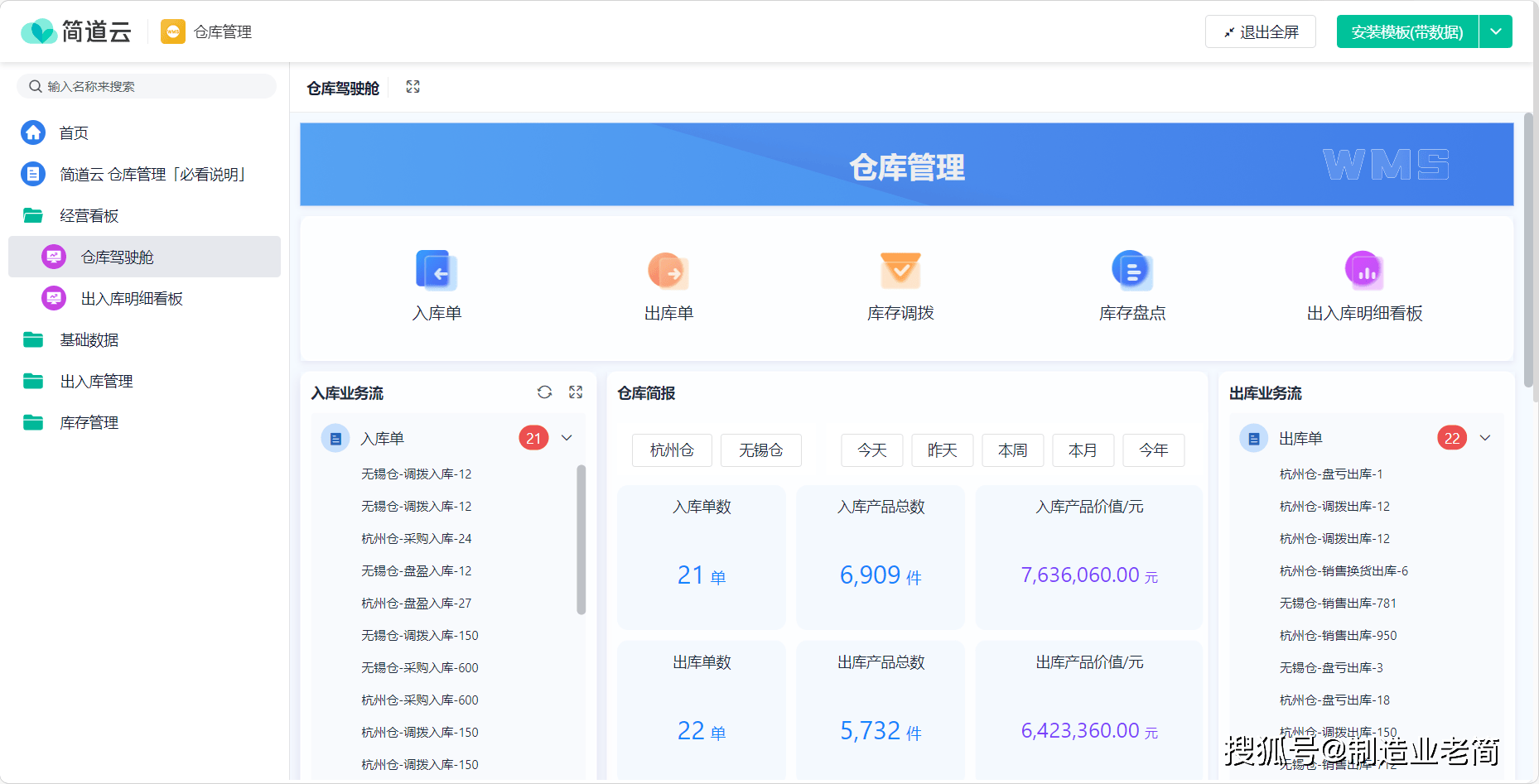Image resolution: width=1539 pixels, height=784 pixels.
Task: Expand 仓库驾驶舱 to fullscreen view
Action: click(x=412, y=86)
